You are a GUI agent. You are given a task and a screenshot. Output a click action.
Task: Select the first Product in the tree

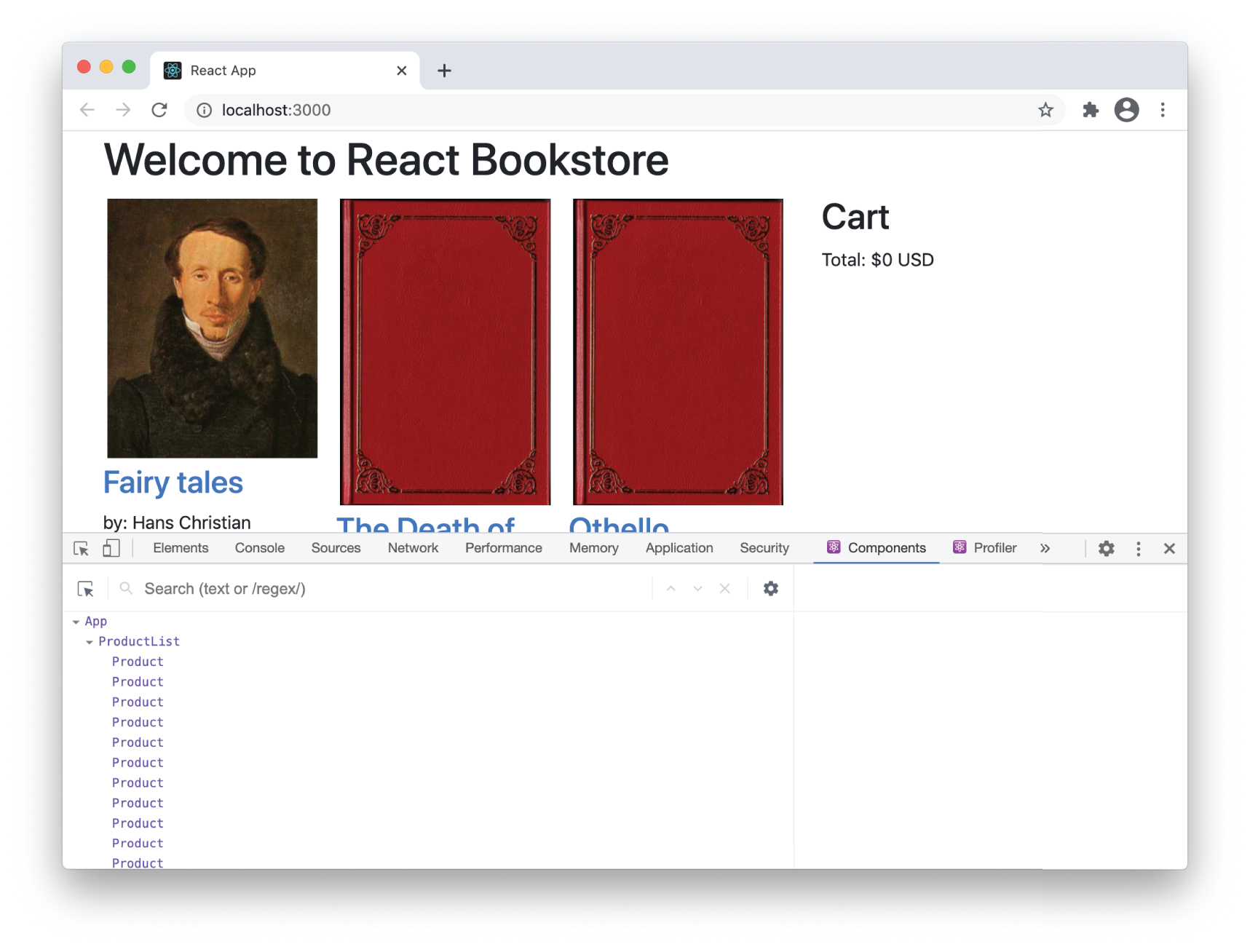tap(137, 661)
